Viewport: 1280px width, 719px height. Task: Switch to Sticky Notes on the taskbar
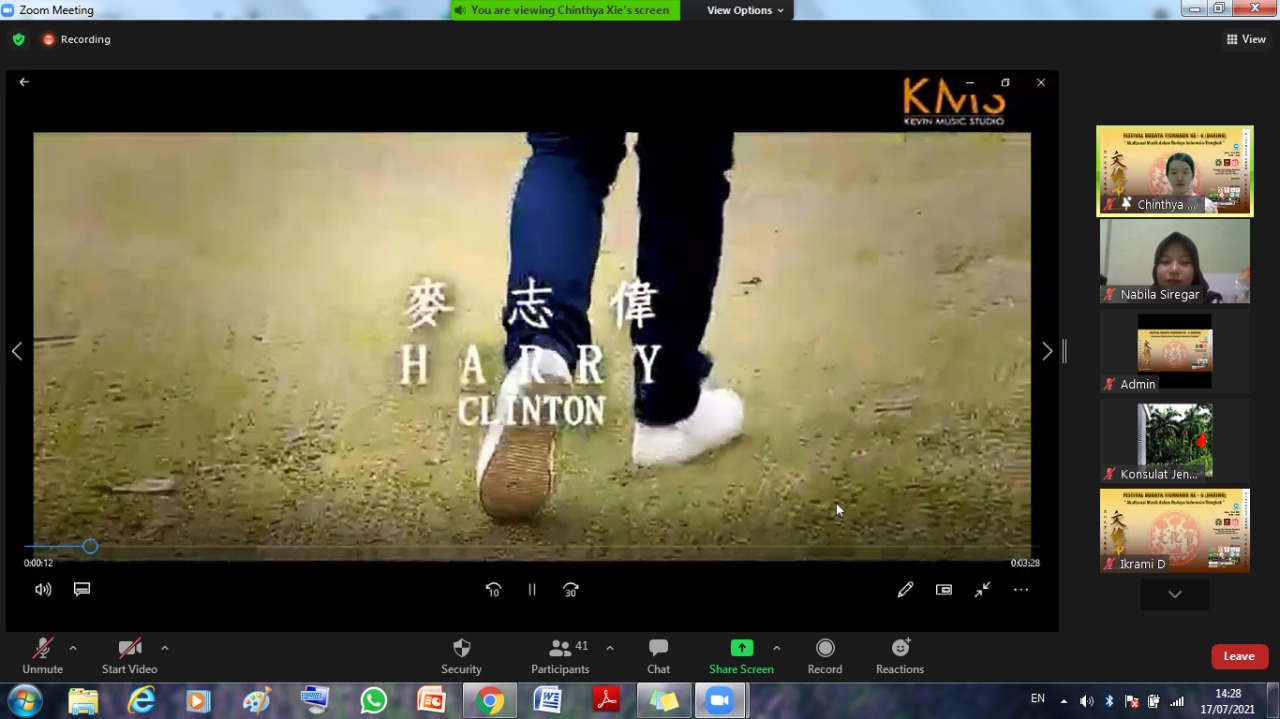point(664,701)
